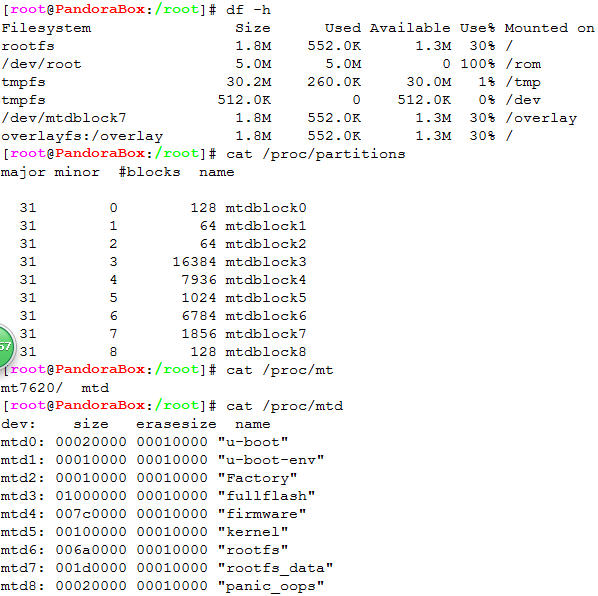Click 'cat /proc/mtd' command text
The width and height of the screenshot is (598, 596).
coord(284,406)
